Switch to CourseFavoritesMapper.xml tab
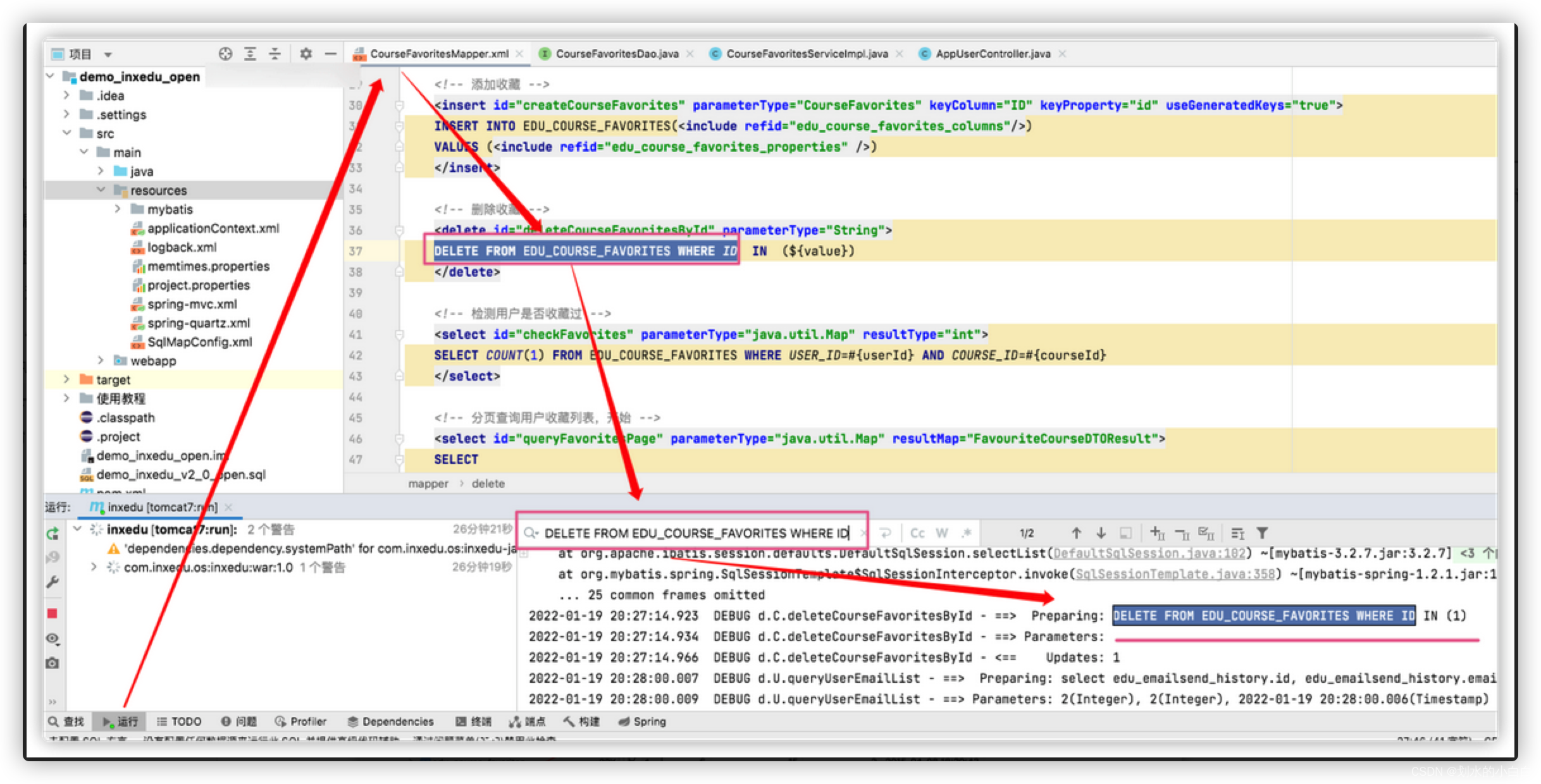Image resolution: width=1541 pixels, height=784 pixels. tap(439, 54)
